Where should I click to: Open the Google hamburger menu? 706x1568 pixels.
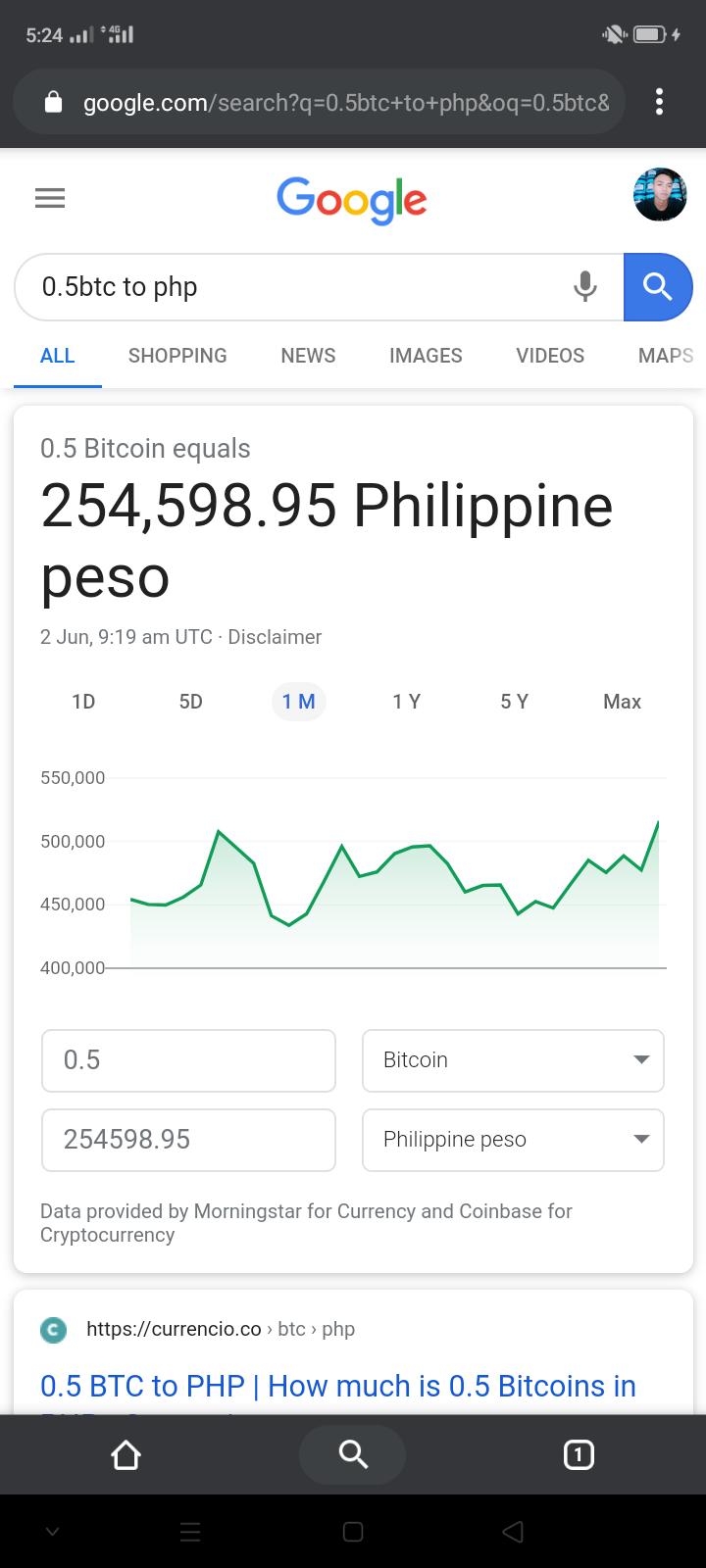click(50, 198)
